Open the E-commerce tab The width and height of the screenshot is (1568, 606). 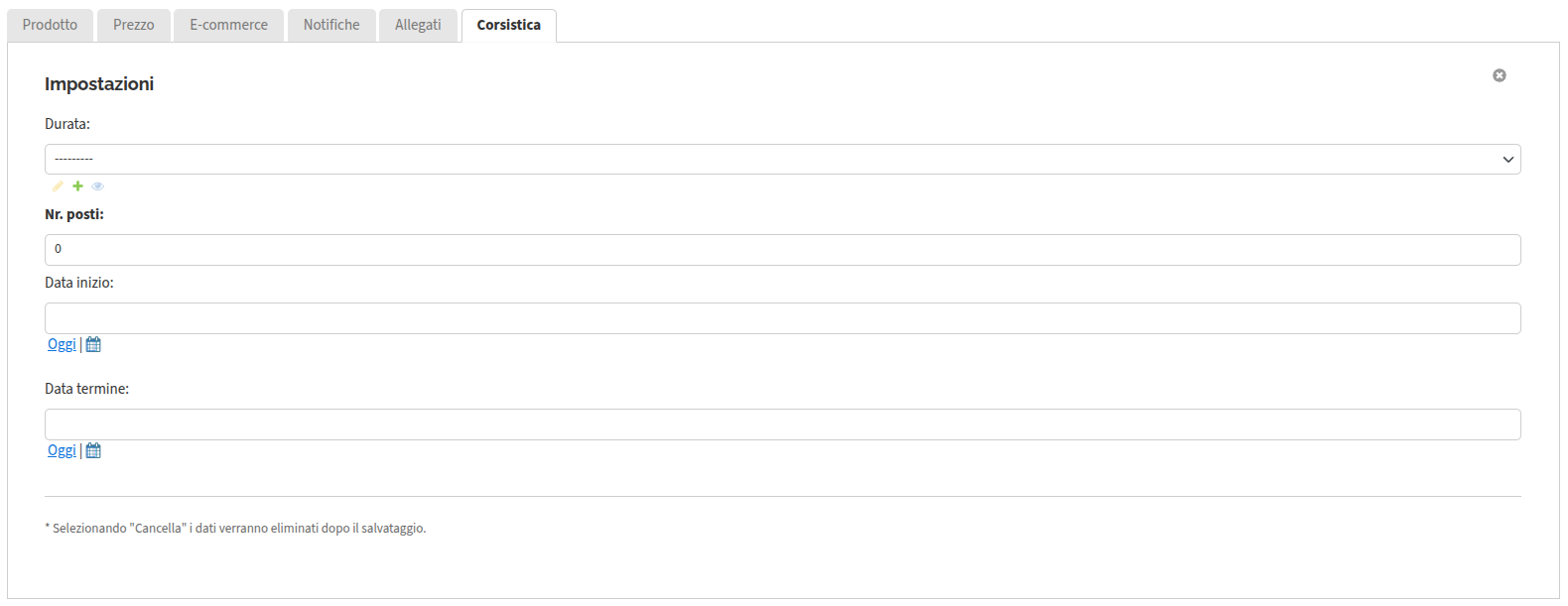(x=229, y=25)
